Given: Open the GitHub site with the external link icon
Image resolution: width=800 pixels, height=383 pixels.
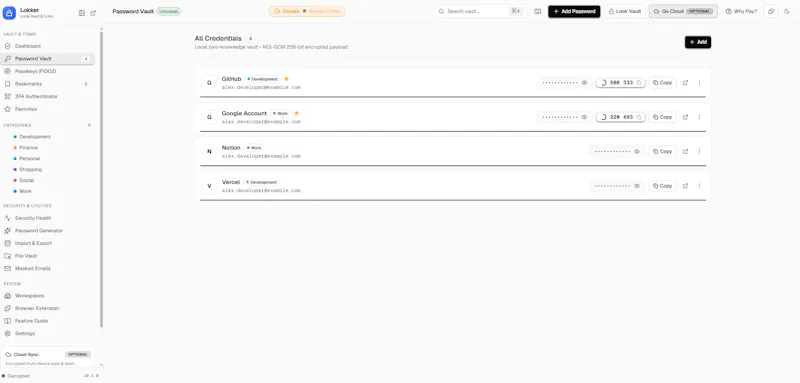Looking at the screenshot, I should tap(685, 83).
